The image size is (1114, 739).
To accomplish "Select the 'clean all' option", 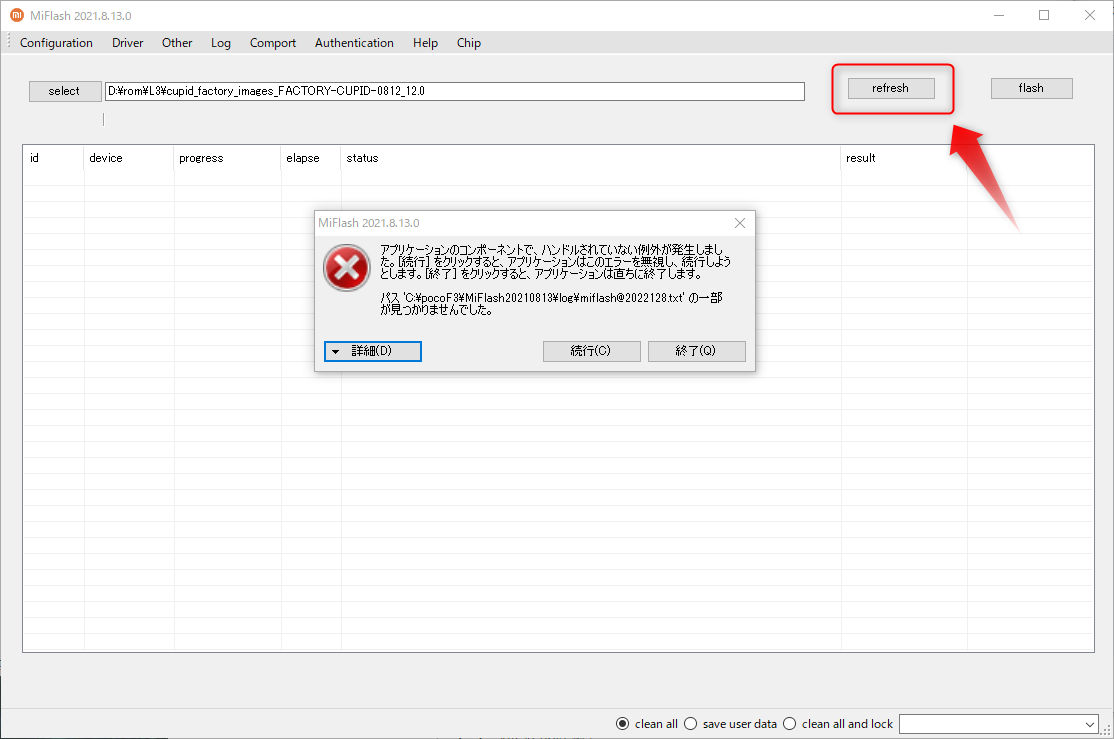I will 621,723.
